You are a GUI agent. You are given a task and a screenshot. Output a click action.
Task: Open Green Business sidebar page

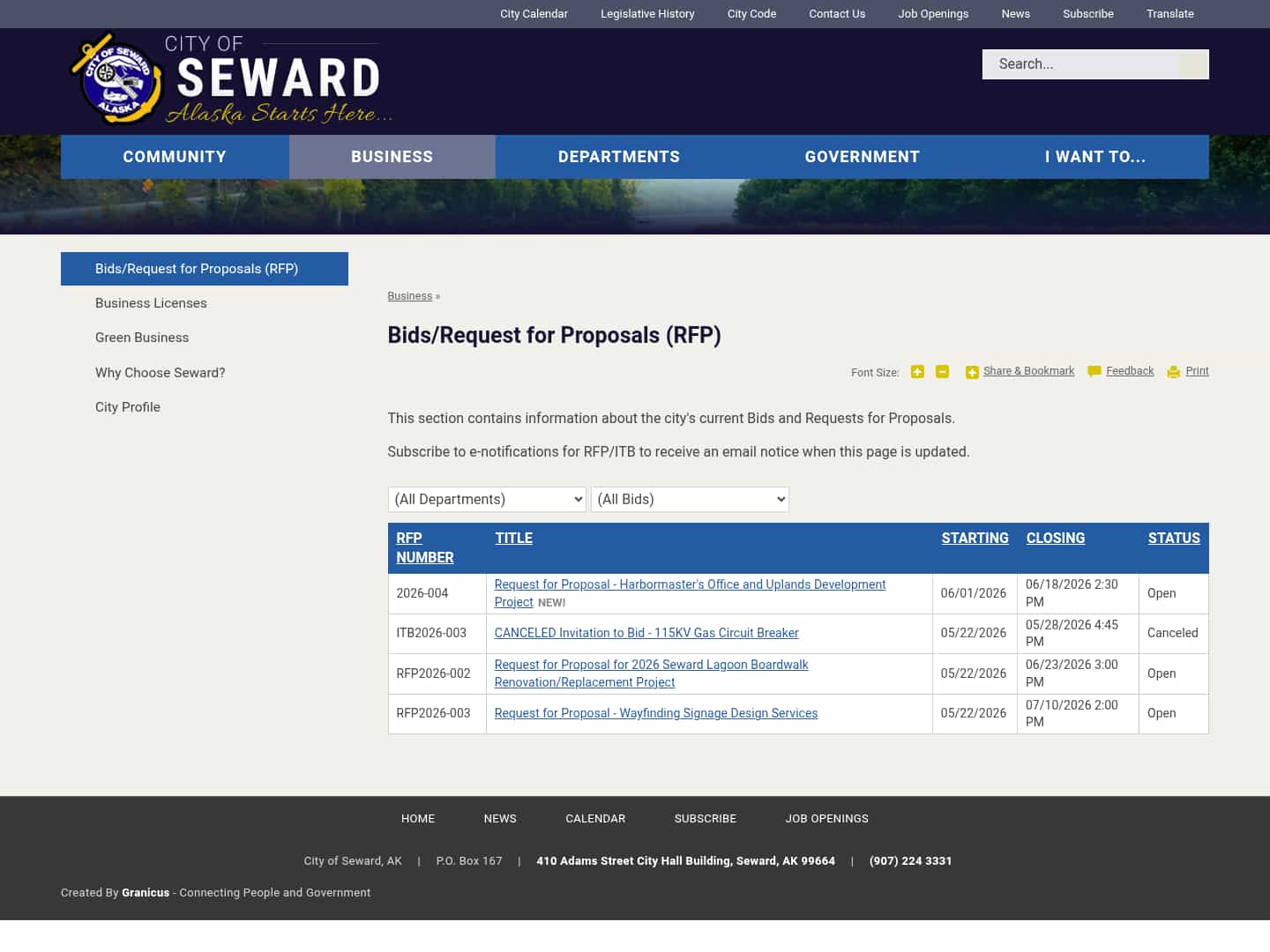coord(142,338)
